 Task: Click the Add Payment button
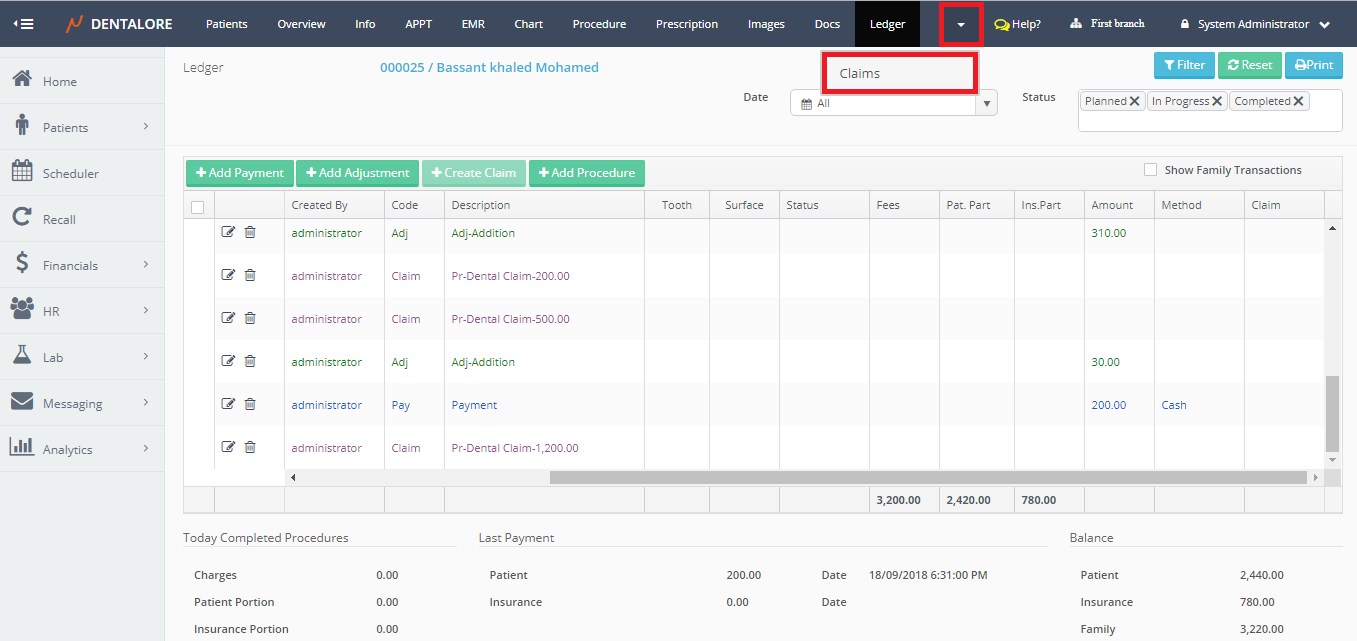[240, 173]
